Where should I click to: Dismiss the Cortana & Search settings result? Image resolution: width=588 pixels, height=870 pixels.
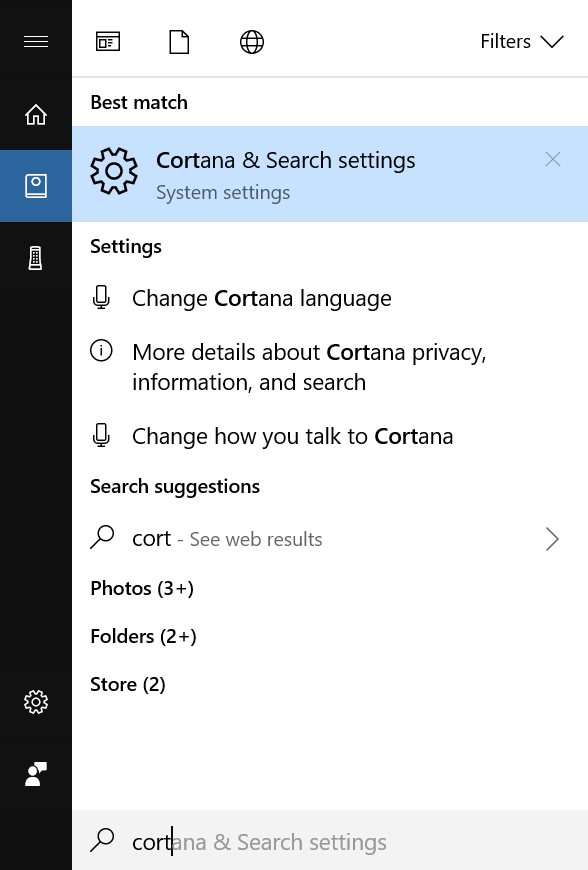552,159
